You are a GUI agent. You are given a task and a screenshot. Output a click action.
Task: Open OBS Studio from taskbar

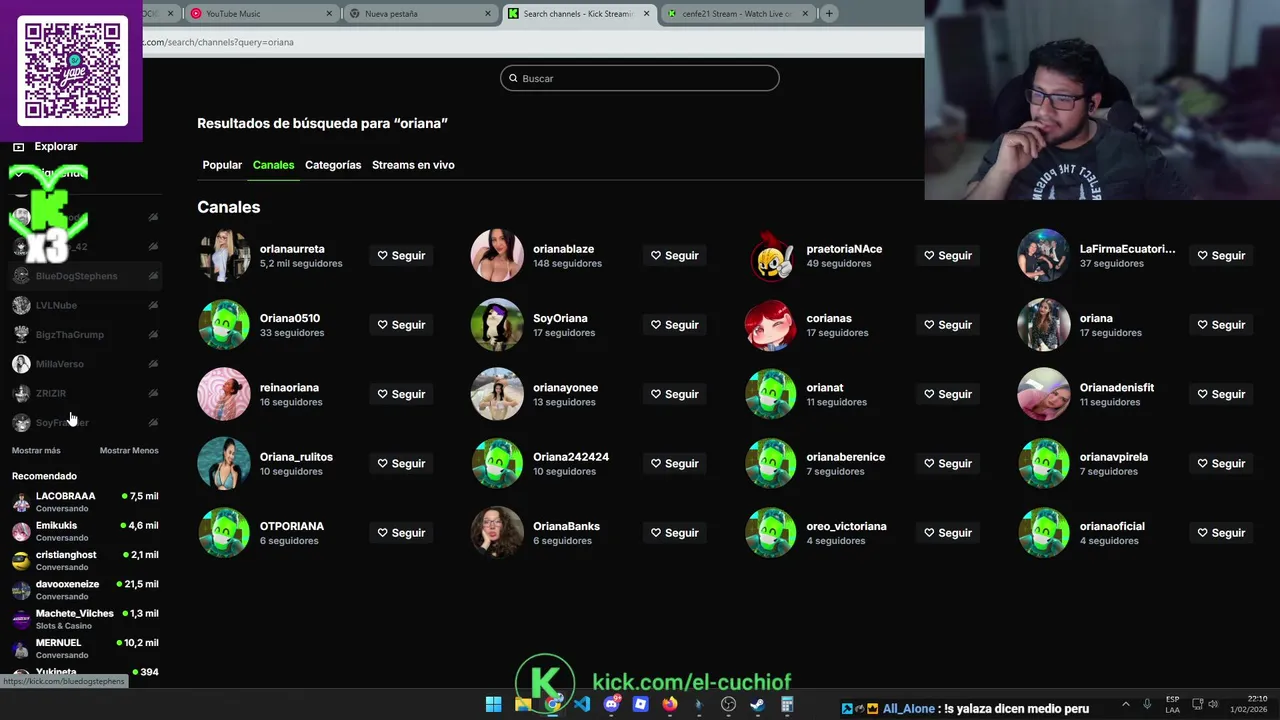click(728, 705)
